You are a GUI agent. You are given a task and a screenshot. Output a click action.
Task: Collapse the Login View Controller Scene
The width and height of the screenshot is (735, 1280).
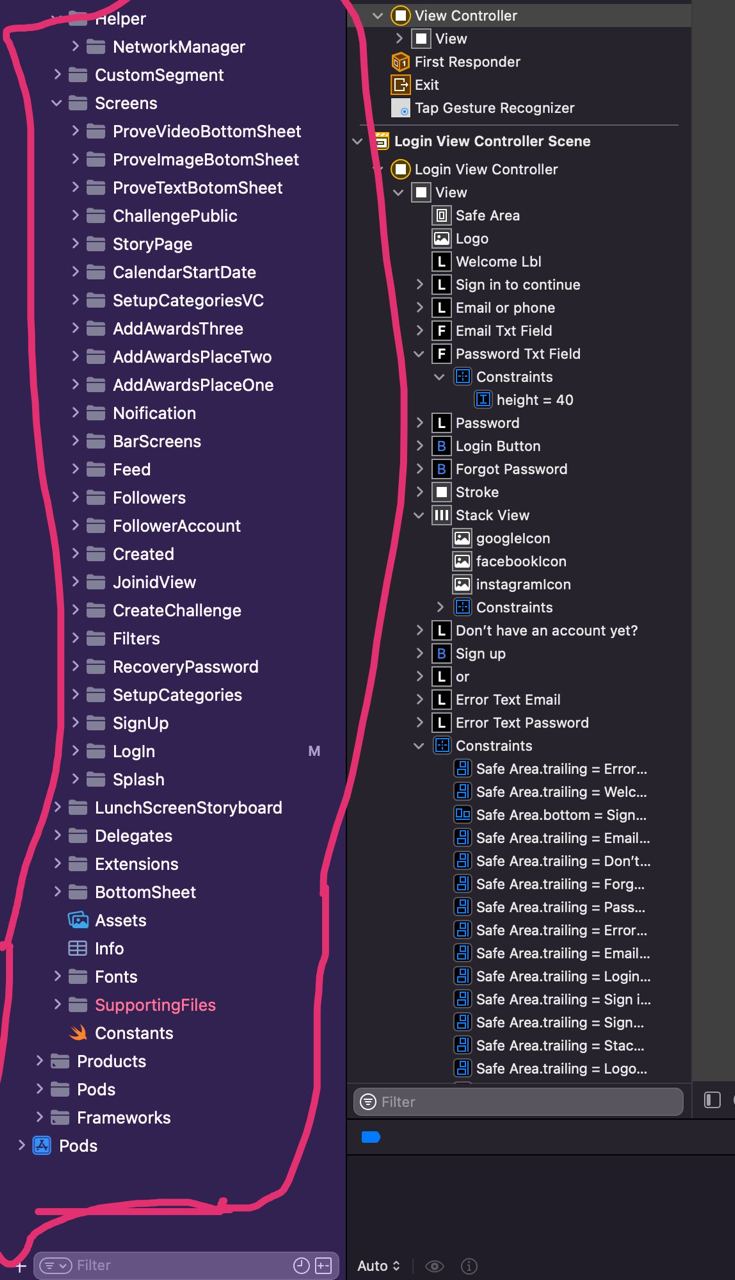357,141
